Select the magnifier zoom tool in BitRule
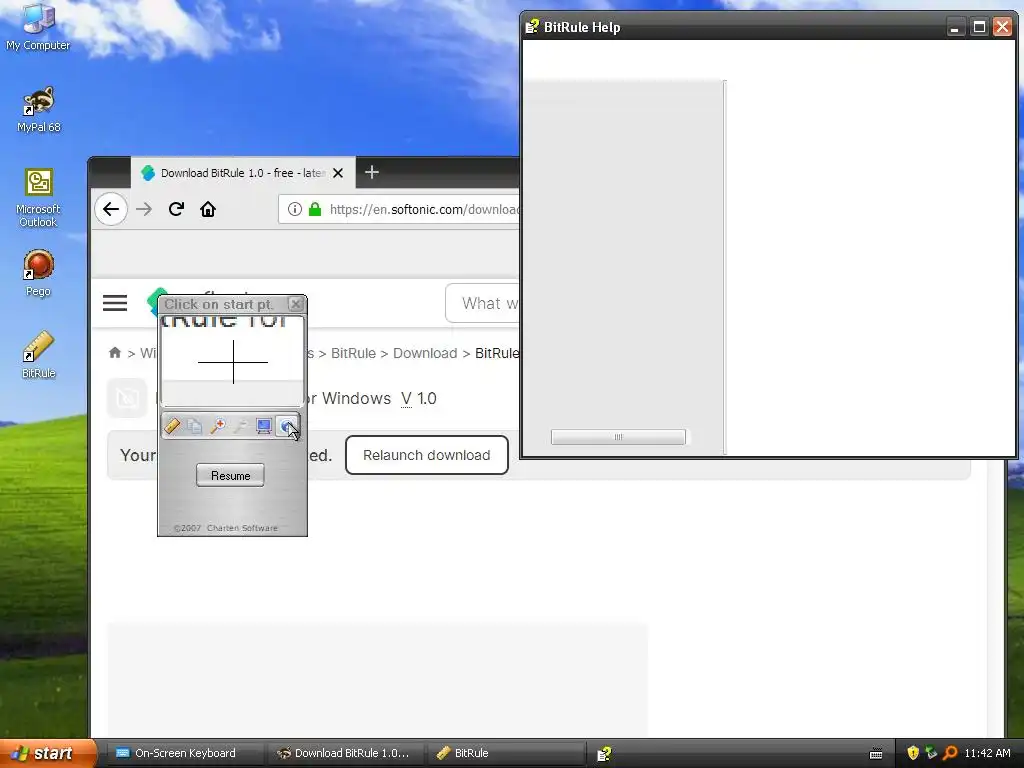 point(217,426)
